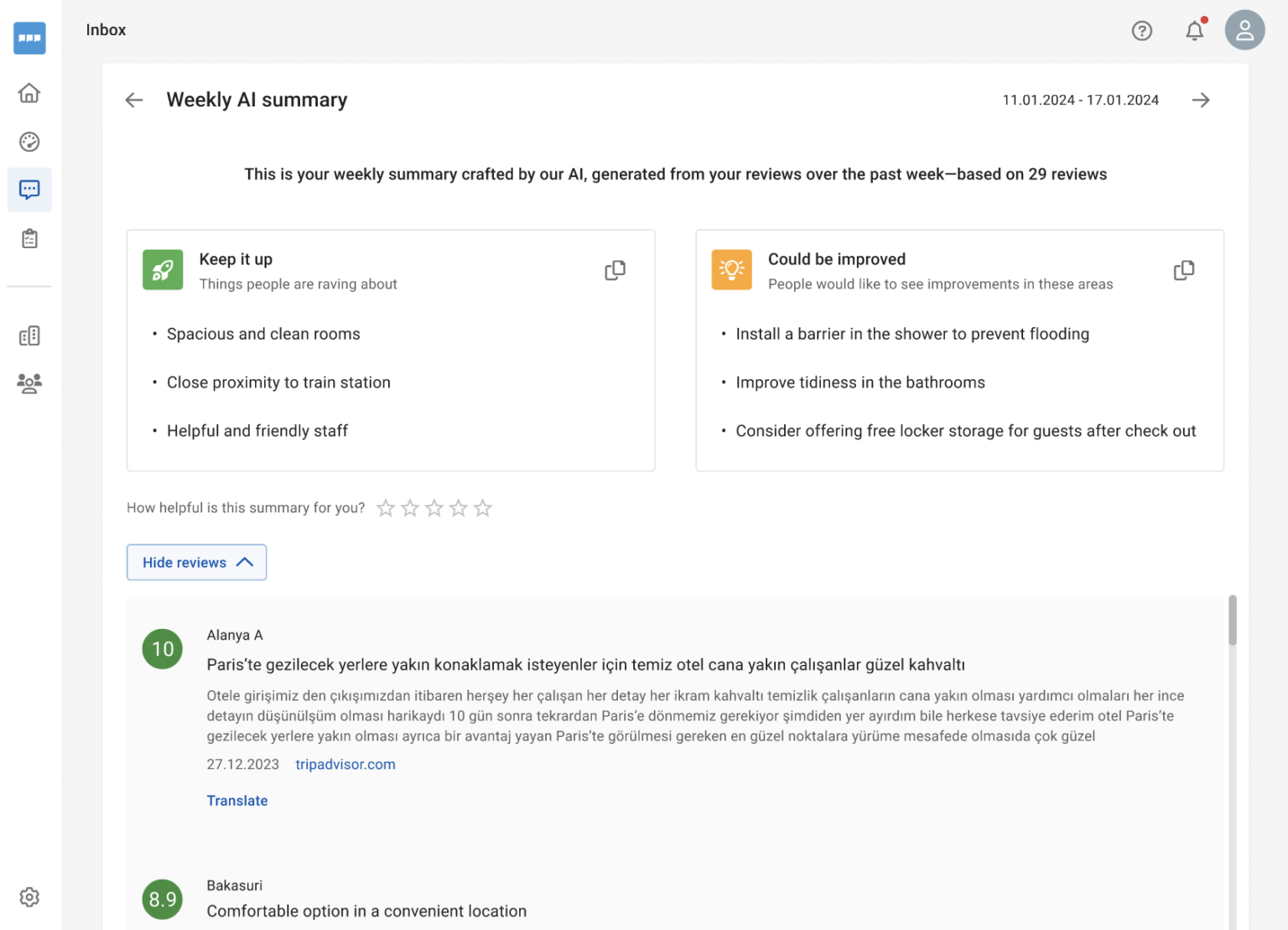Open notifications via the bell icon
Screen dimensions: 1288x930
1194,30
